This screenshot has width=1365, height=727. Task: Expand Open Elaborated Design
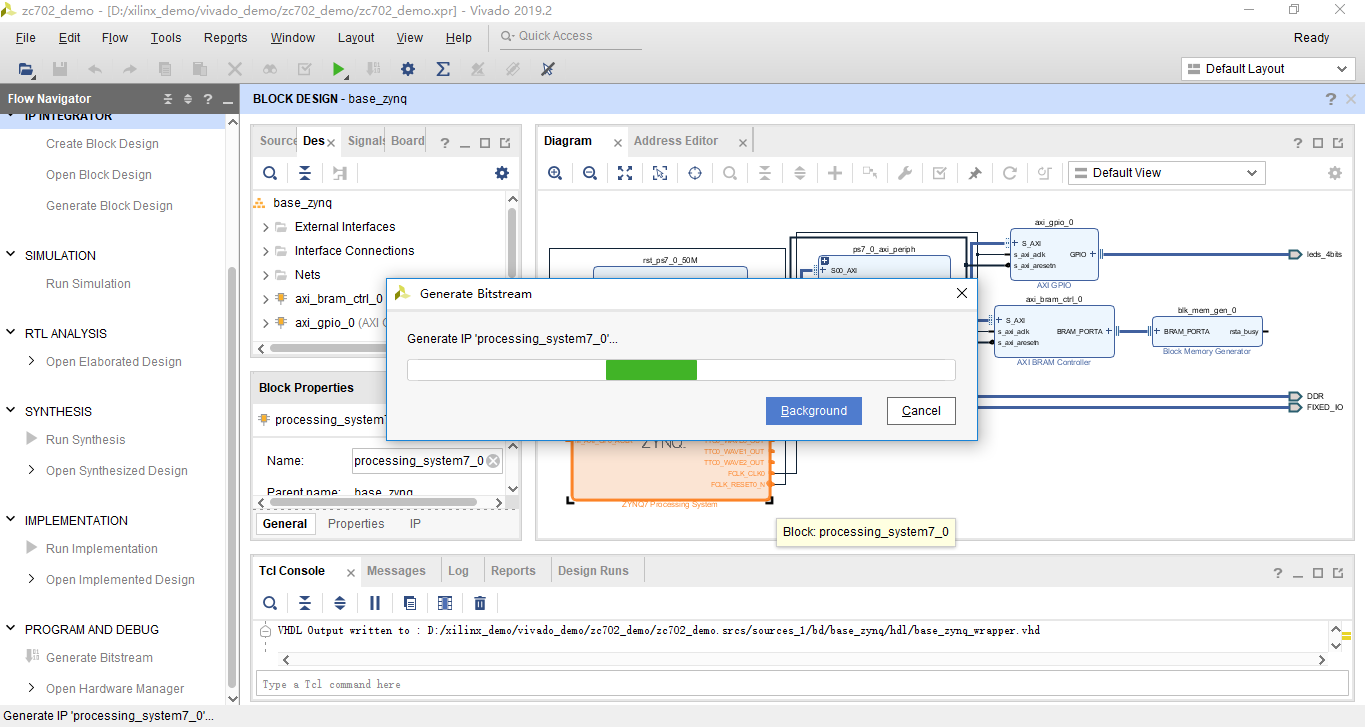click(x=32, y=361)
